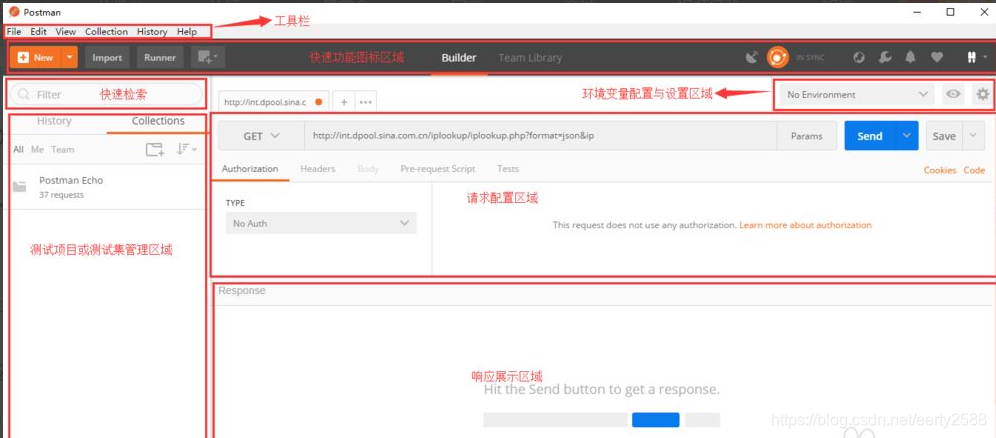This screenshot has width=996, height=438.
Task: Click the 37 requests text
Action: point(61,195)
